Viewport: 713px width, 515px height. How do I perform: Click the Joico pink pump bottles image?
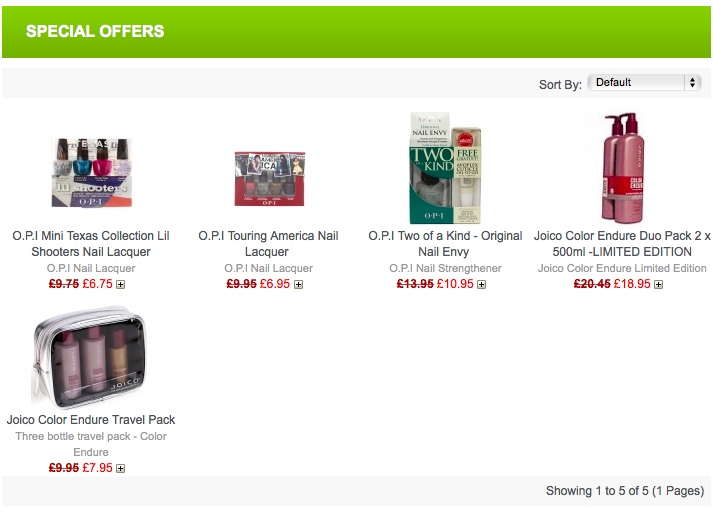(x=623, y=167)
